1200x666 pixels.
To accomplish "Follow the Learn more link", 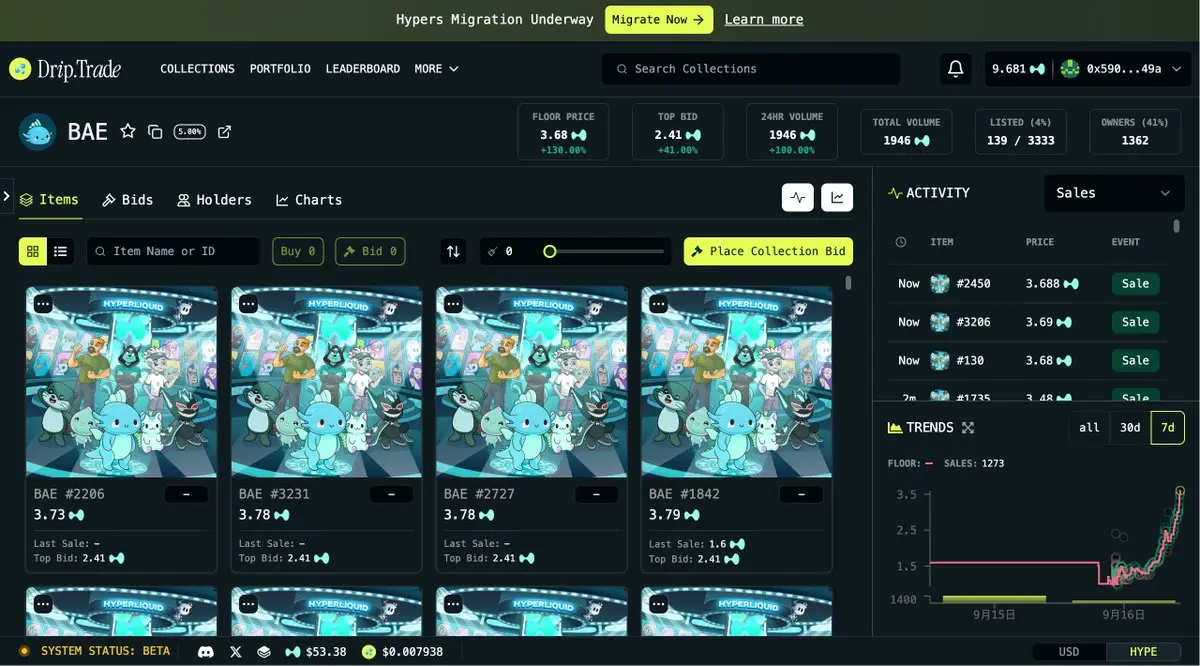I will 764,20.
